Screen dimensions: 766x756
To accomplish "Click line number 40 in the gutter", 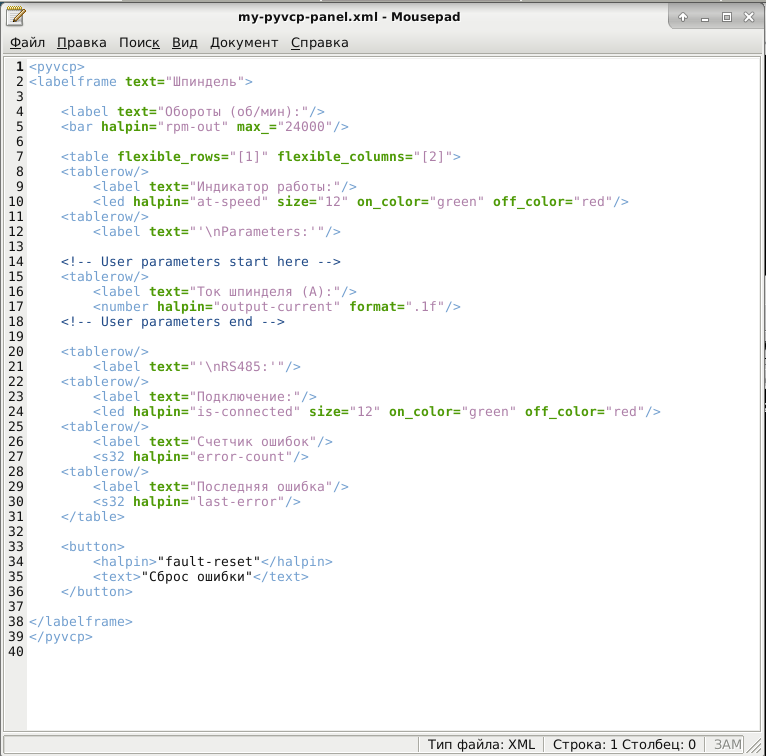I will tap(16, 652).
